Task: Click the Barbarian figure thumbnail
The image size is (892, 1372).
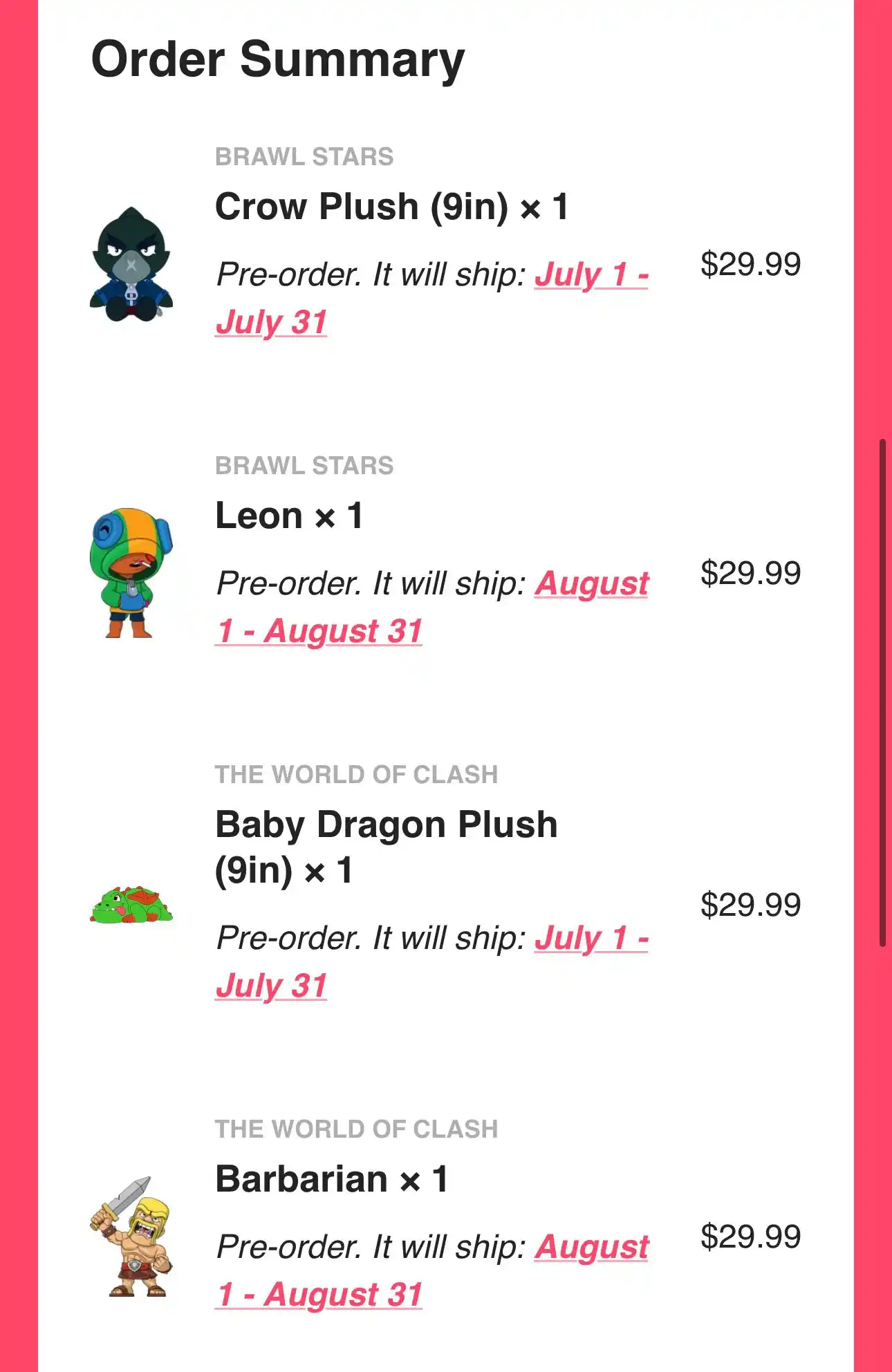Action: pyautogui.click(x=131, y=1237)
